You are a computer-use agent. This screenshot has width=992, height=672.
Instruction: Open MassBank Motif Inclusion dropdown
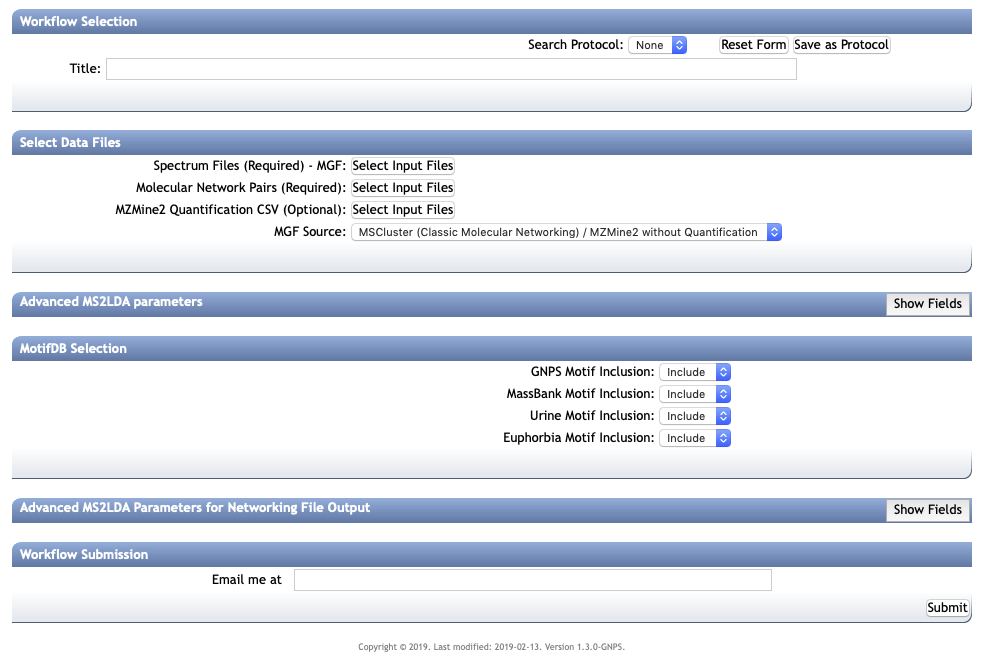[695, 394]
